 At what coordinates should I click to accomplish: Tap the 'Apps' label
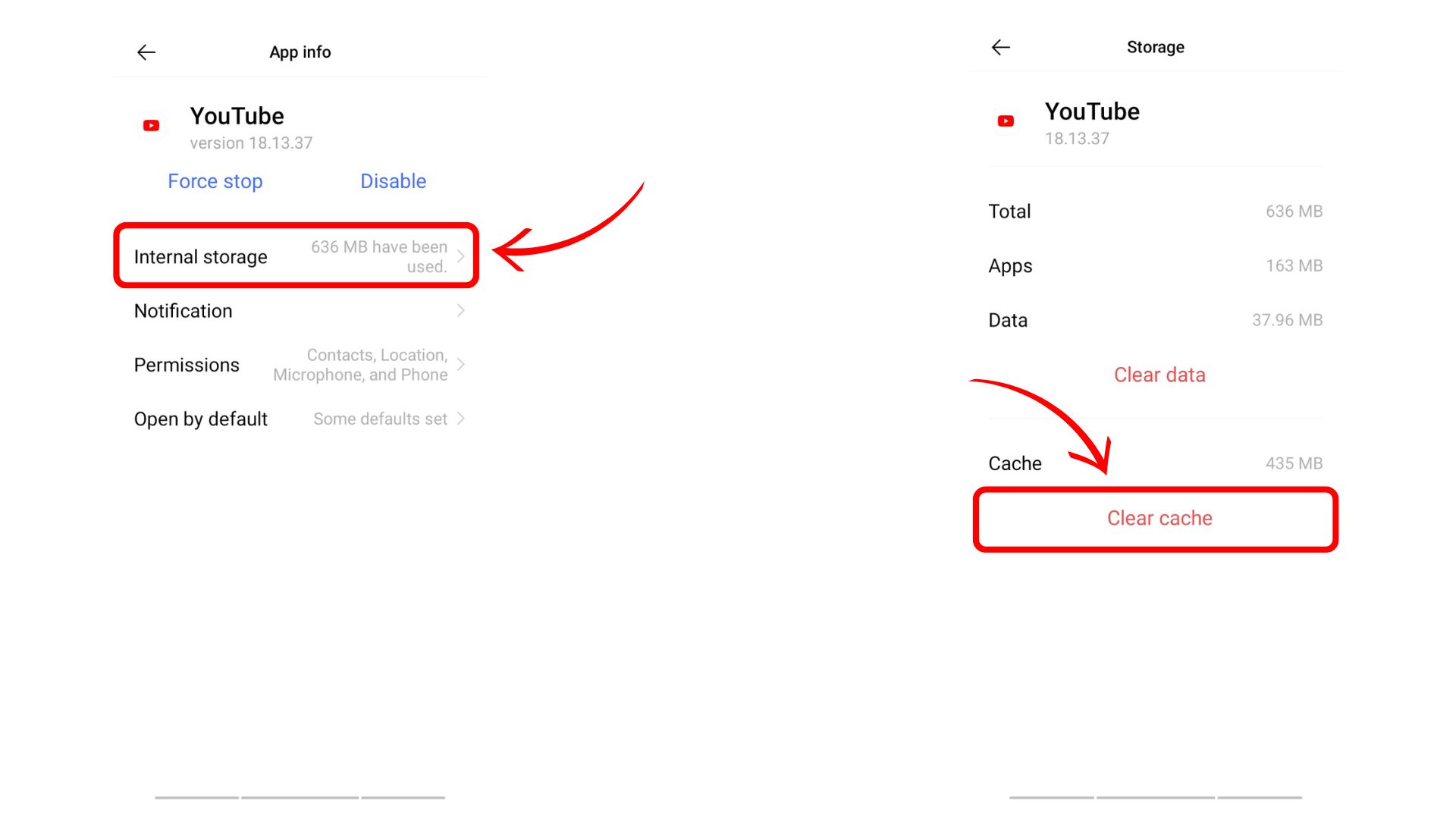coord(1010,266)
